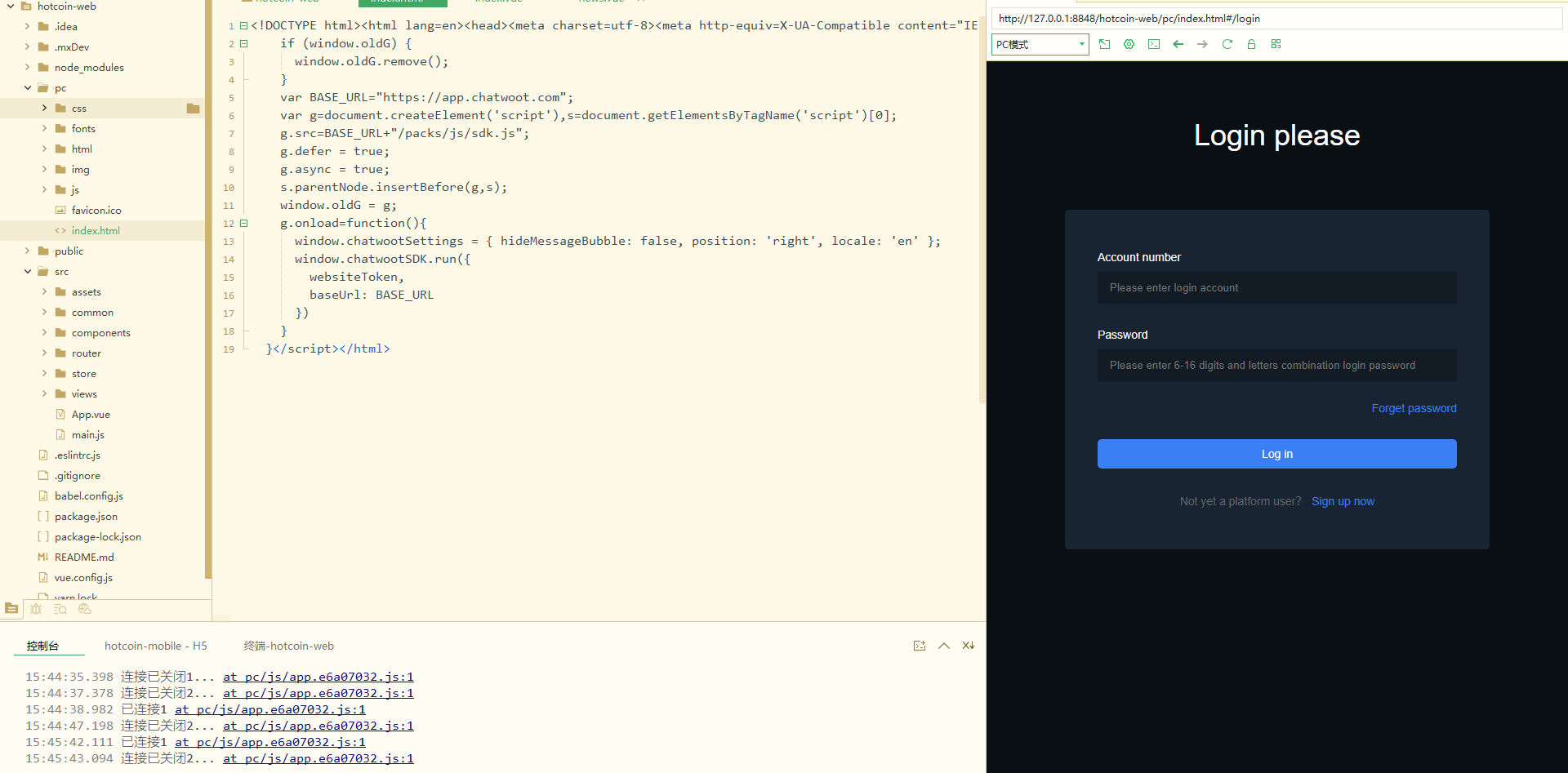The height and width of the screenshot is (773, 1568).
Task: Open vue.config.js in the file tree
Action: coord(83,578)
